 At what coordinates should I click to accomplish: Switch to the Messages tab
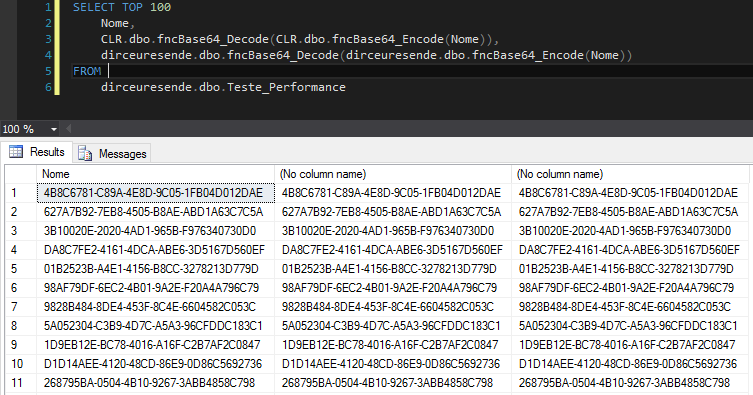coord(112,153)
